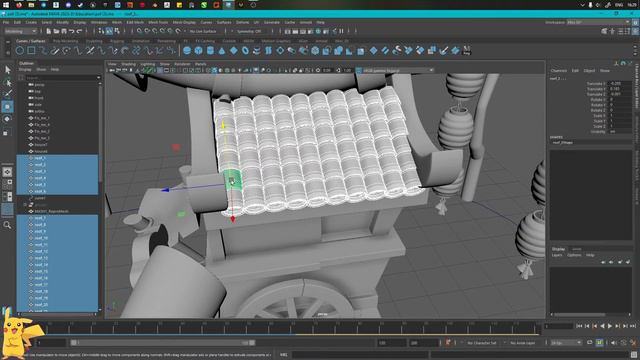Open the Symmetry Off dropdown
This screenshot has width=640, height=360.
tap(250, 31)
